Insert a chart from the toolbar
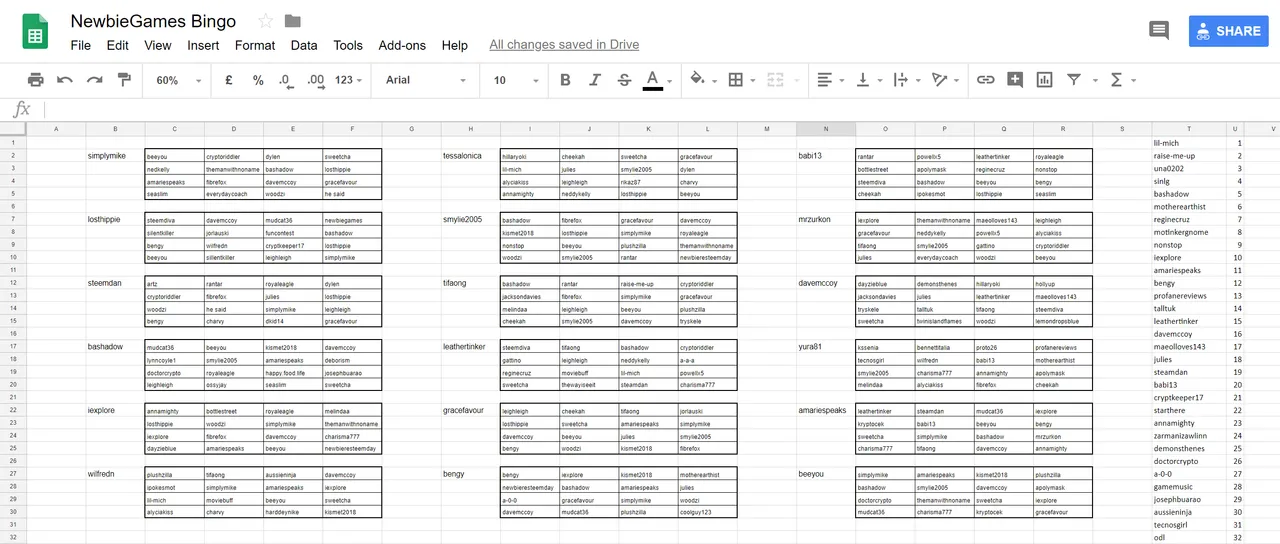The image size is (1280, 544). pos(1044,80)
